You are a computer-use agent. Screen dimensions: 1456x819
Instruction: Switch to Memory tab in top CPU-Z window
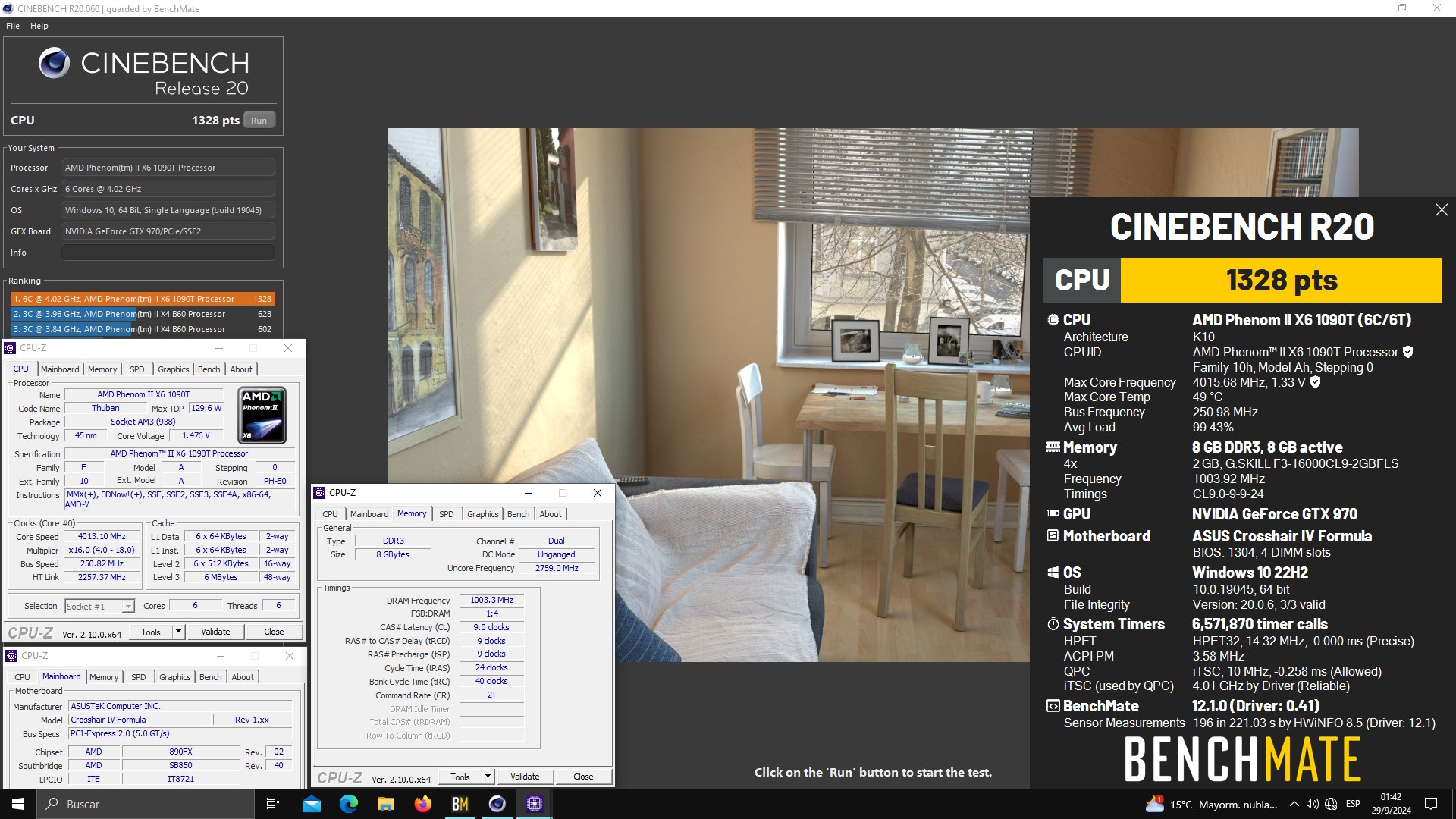[102, 369]
